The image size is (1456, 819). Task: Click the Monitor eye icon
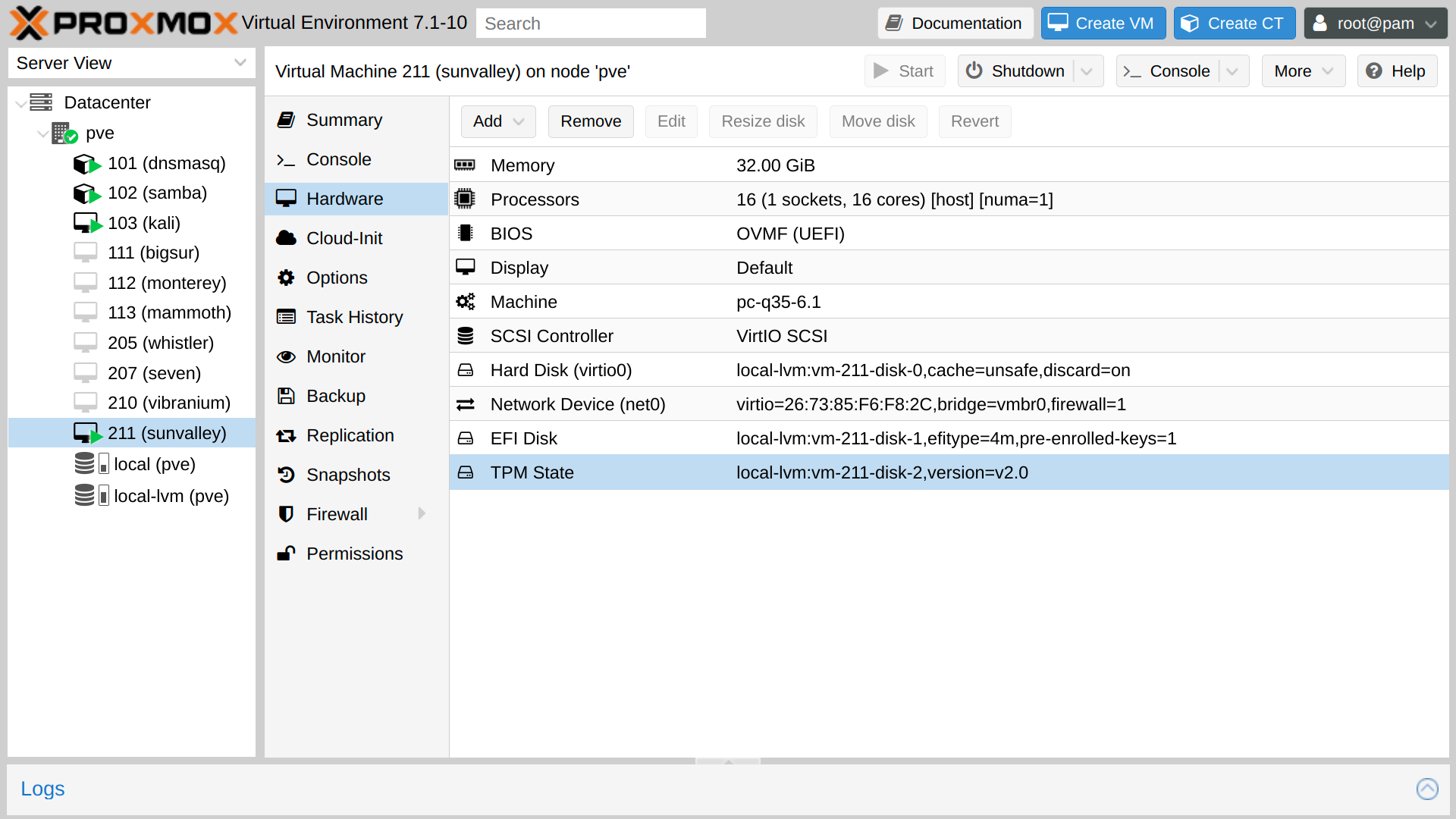coord(286,356)
